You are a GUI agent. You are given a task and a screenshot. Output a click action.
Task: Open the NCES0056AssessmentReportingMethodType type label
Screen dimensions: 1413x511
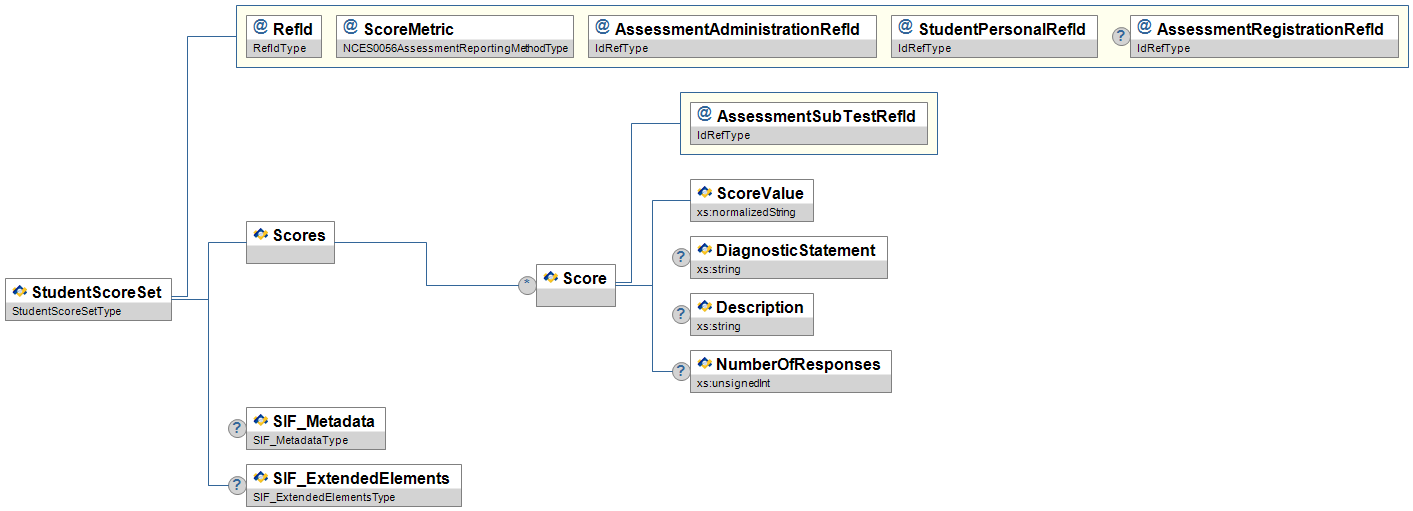pos(455,49)
